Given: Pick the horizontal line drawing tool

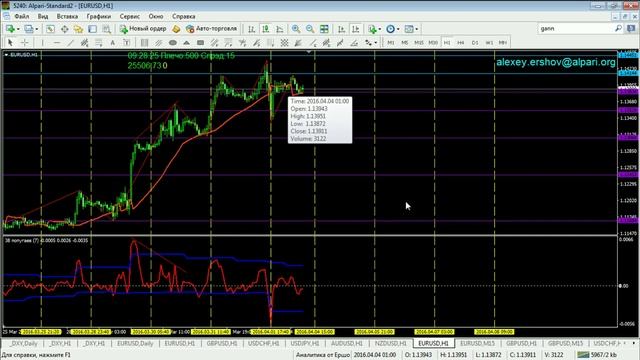Looking at the screenshot, I should click(57, 42).
